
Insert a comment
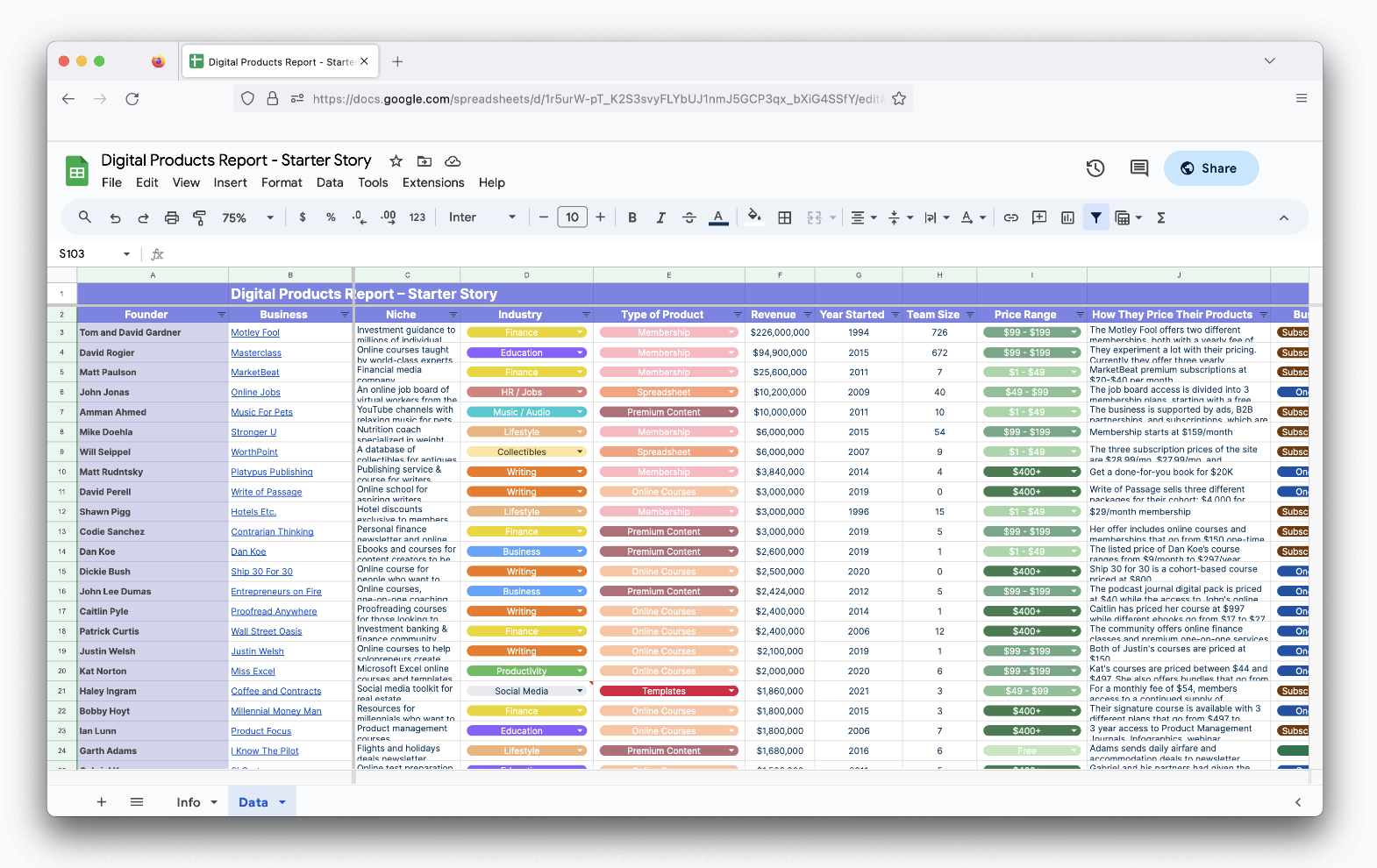1039,217
